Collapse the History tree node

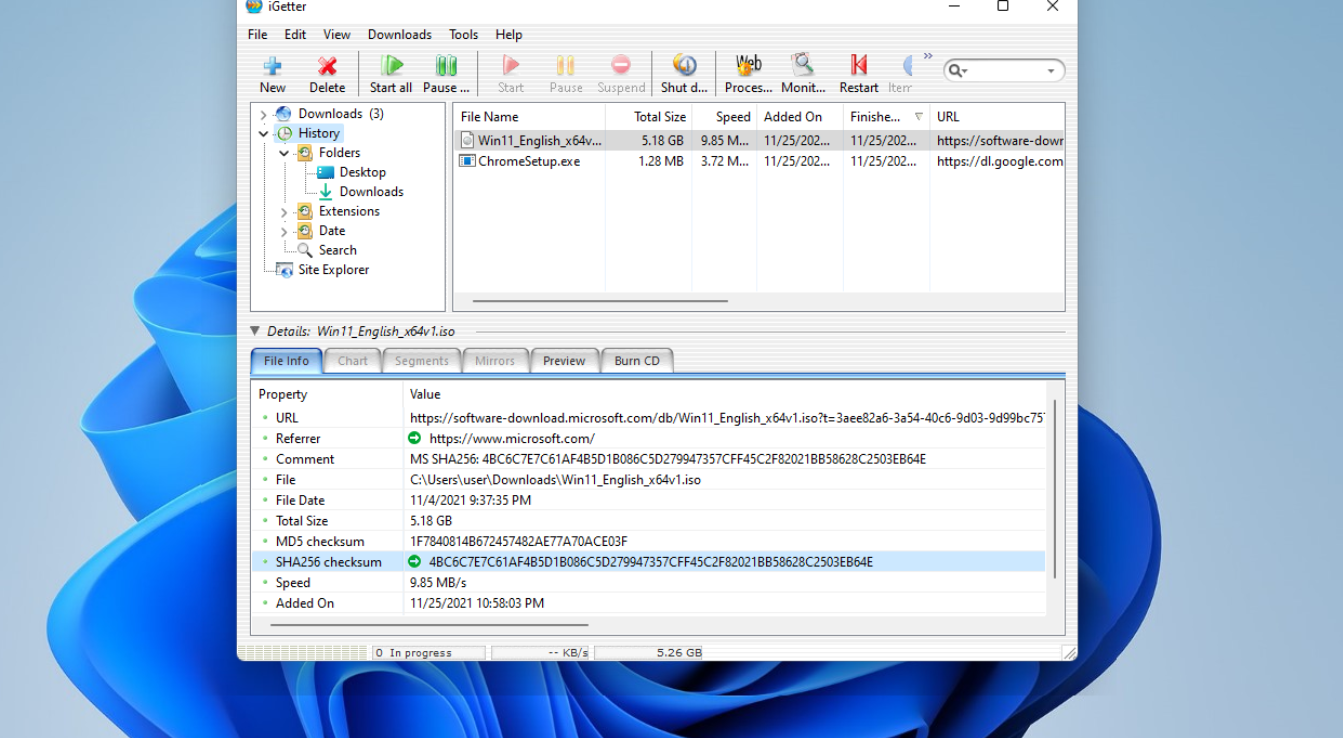pos(264,133)
